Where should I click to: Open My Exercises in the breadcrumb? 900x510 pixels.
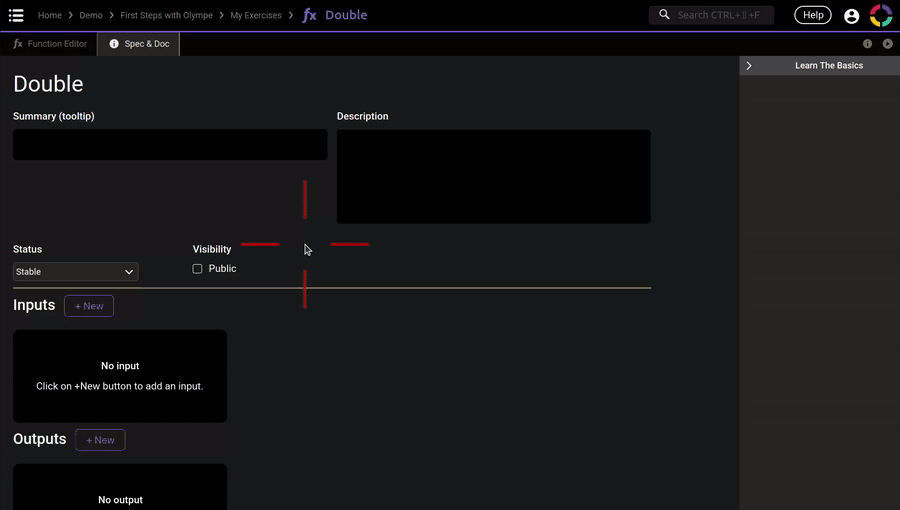click(256, 15)
